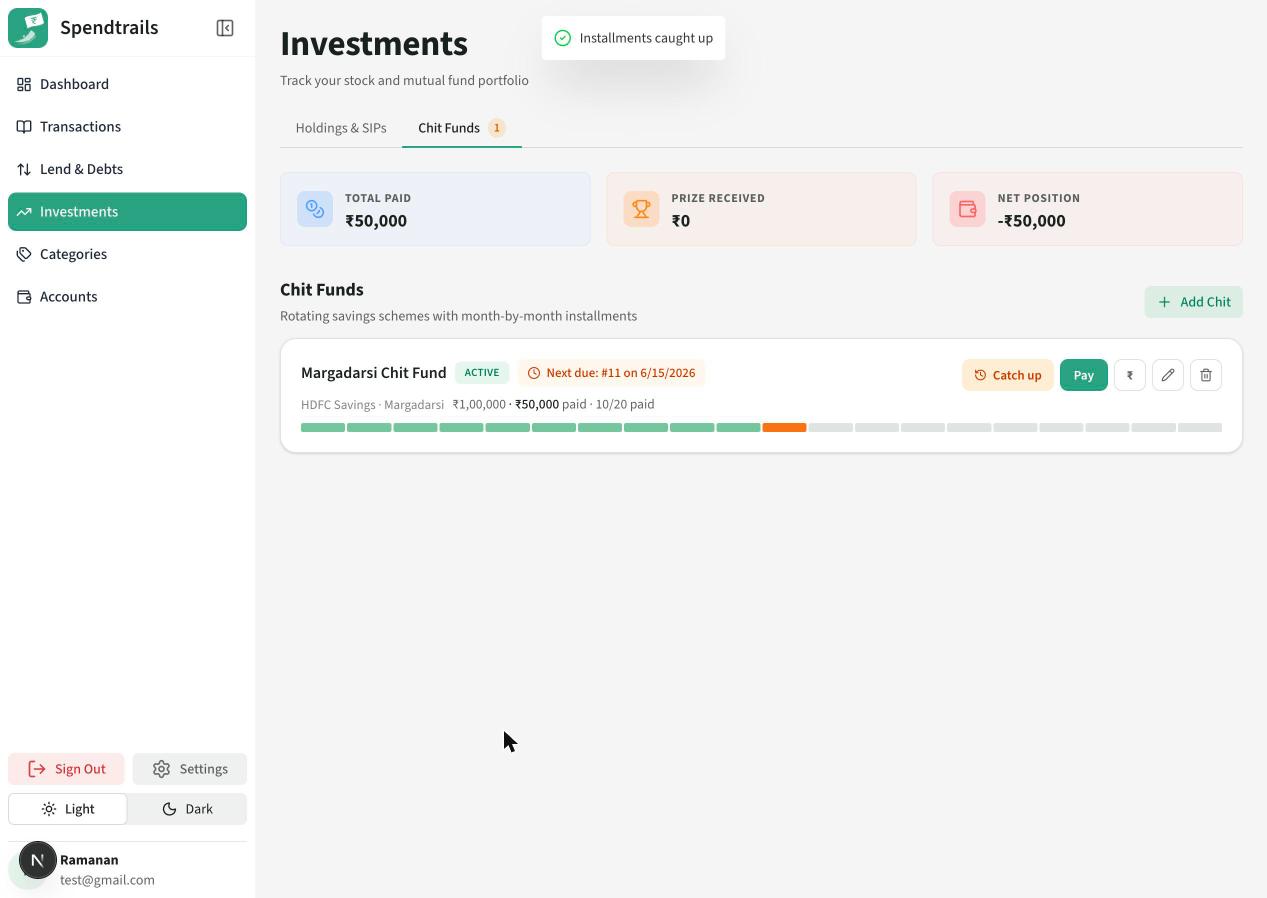1267x898 pixels.
Task: Open Lend & Debts section
Action: (x=127, y=169)
